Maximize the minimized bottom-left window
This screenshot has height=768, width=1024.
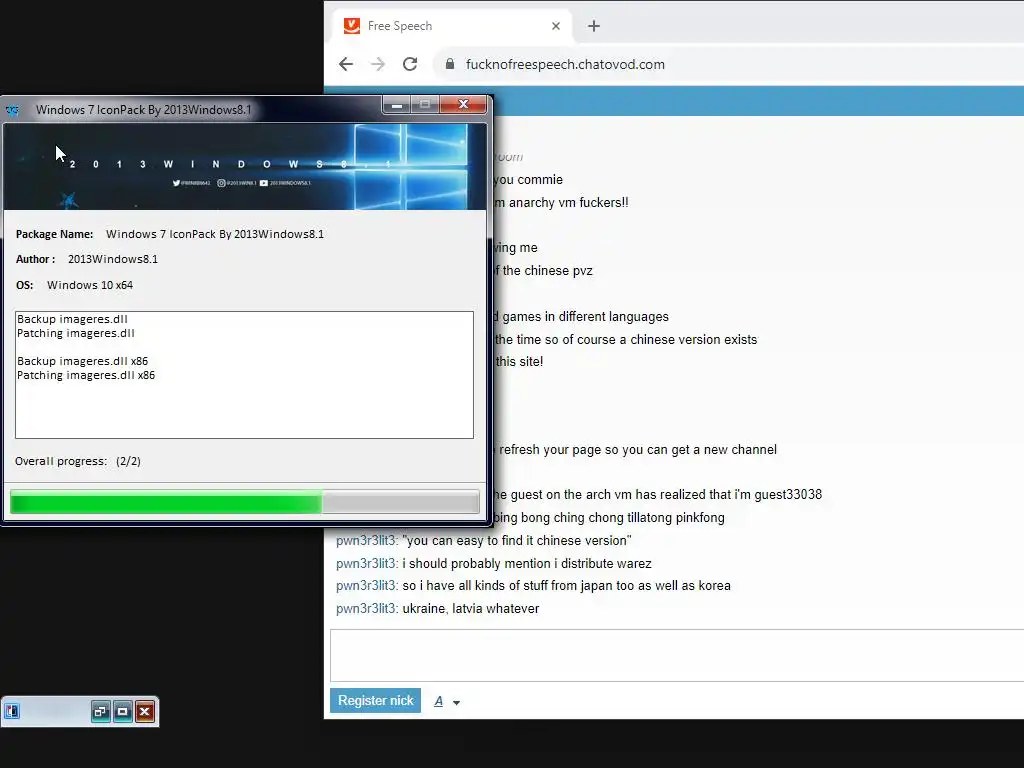point(122,711)
